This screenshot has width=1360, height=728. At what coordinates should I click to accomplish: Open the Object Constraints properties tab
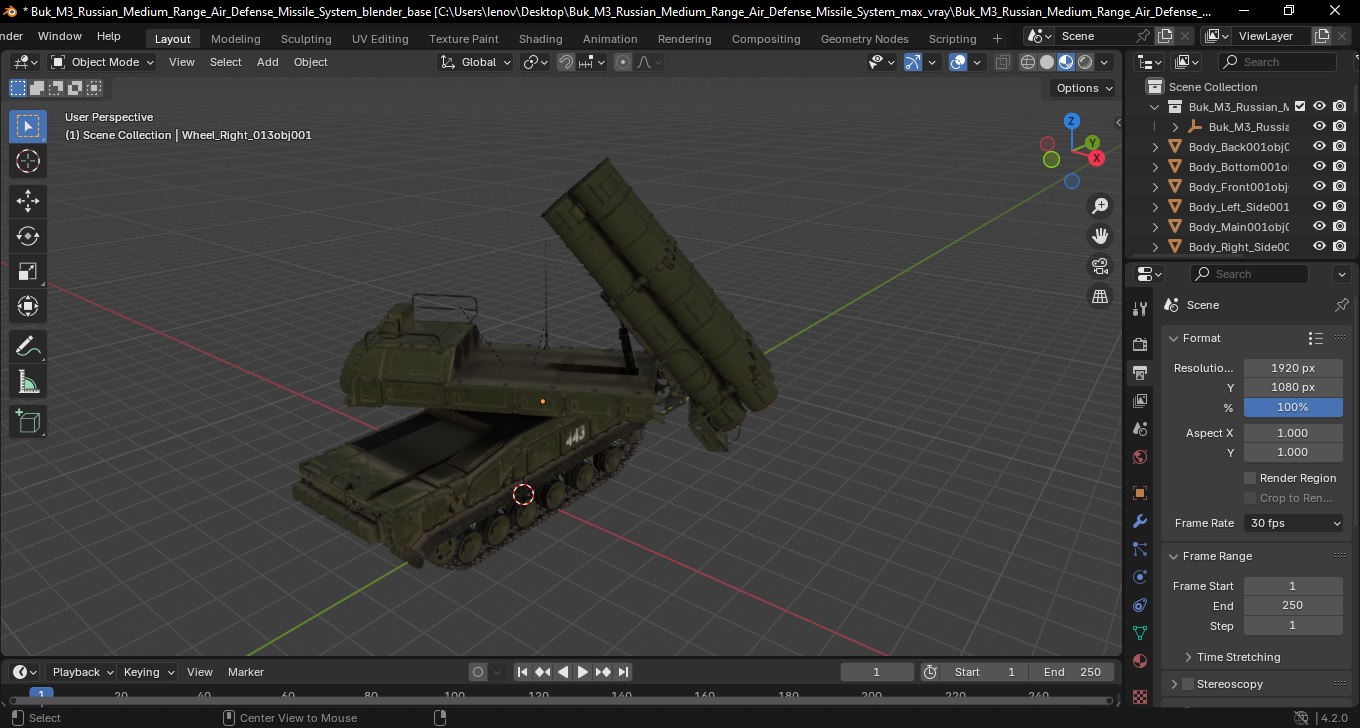coord(1140,605)
